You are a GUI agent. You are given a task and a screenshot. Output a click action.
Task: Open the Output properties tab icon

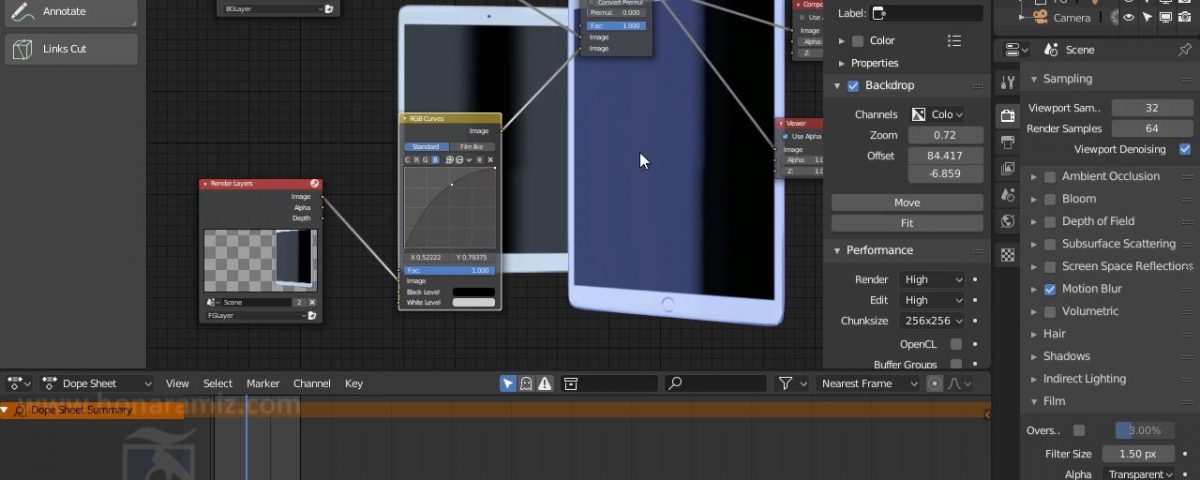point(1008,143)
